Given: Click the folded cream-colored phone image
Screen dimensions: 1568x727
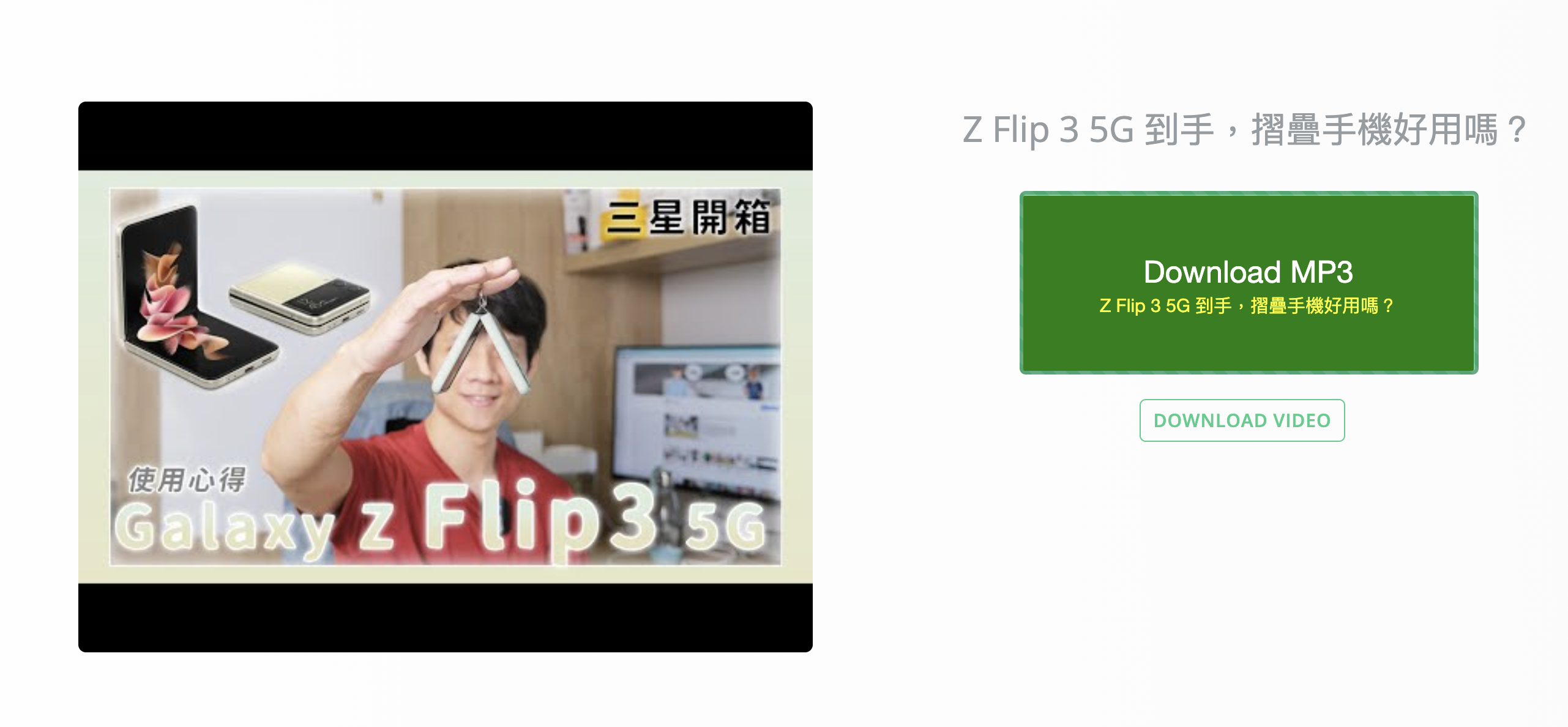Looking at the screenshot, I should [300, 297].
